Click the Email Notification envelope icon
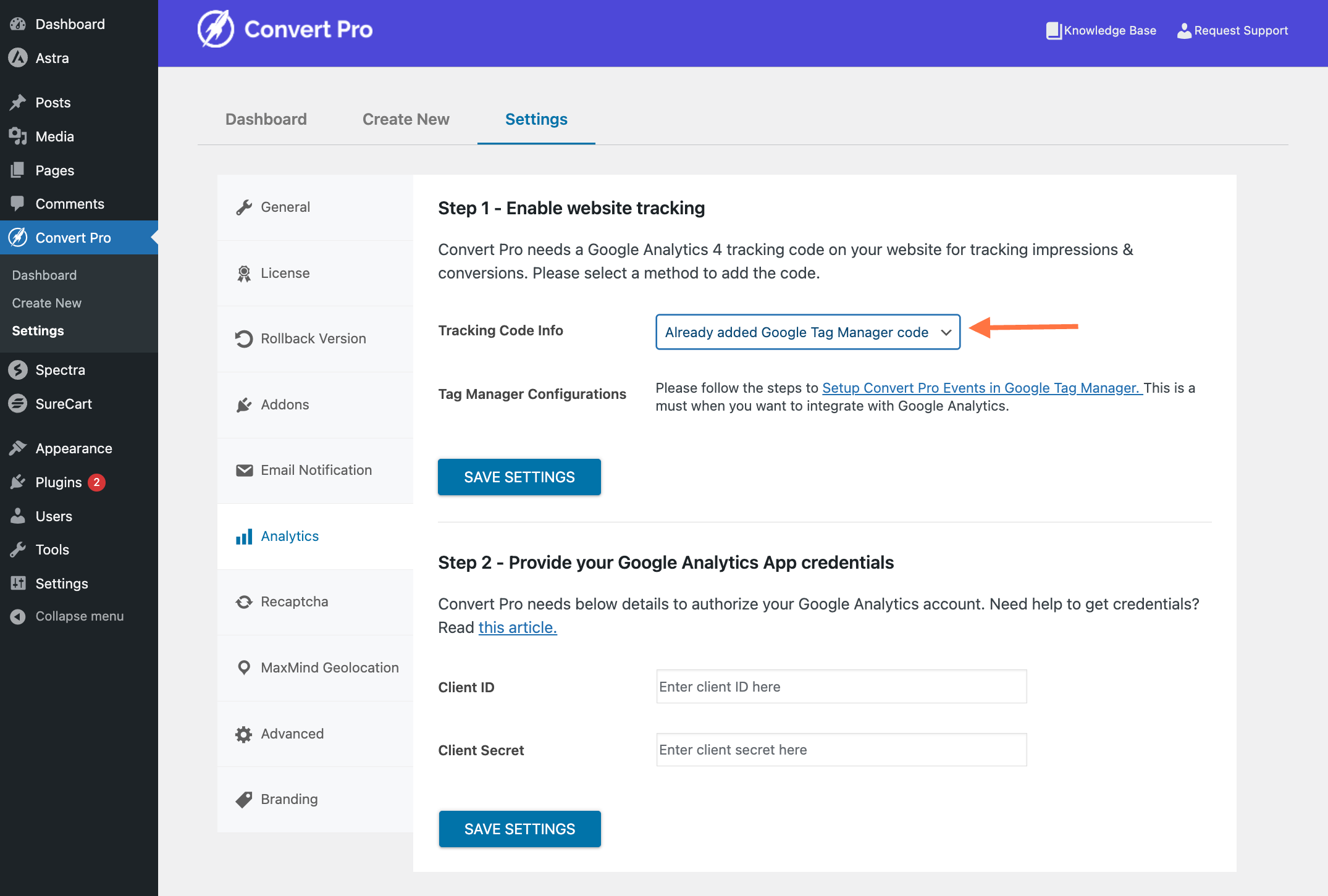The width and height of the screenshot is (1328, 896). pos(244,471)
